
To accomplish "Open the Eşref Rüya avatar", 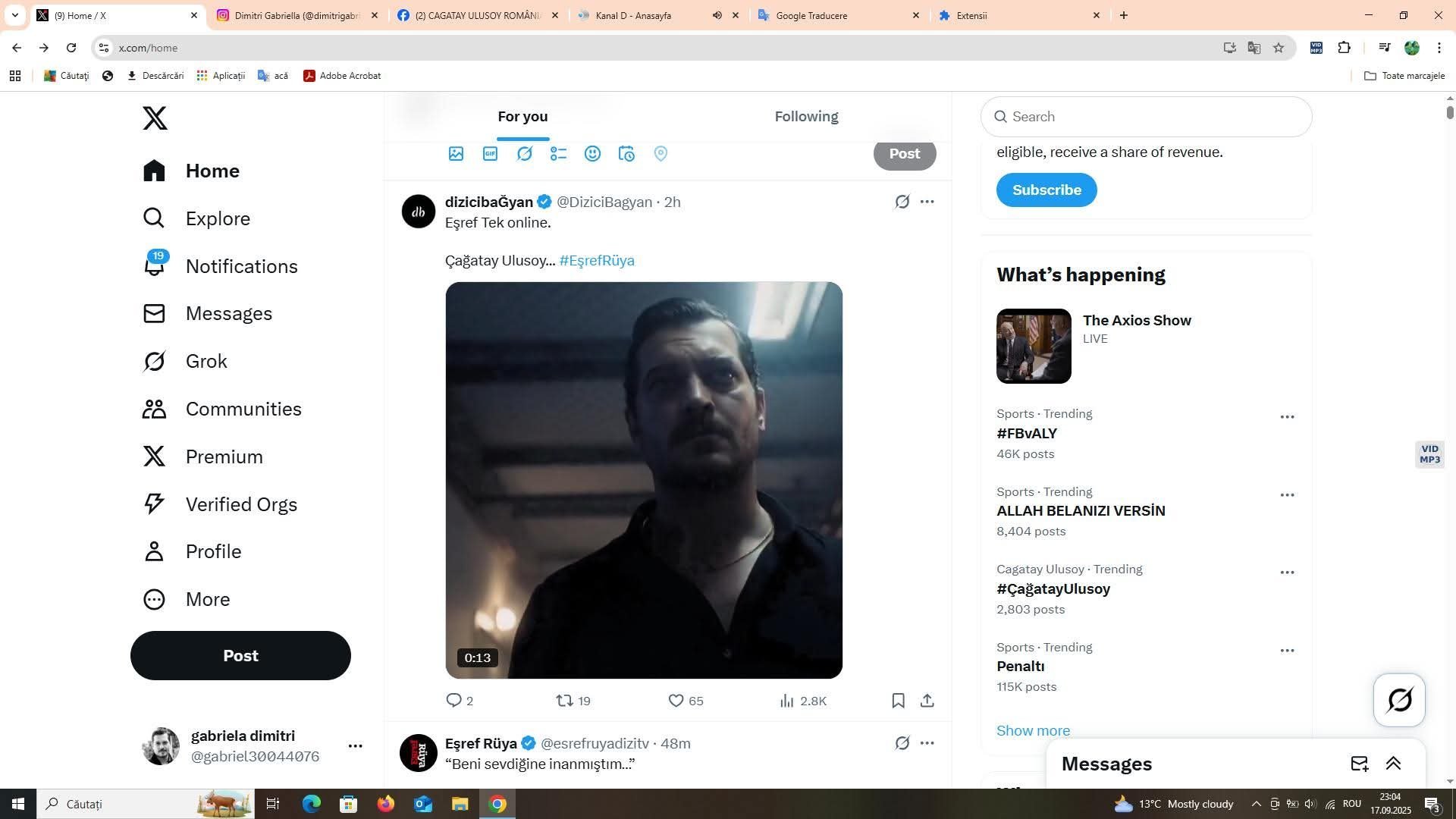I will [419, 752].
